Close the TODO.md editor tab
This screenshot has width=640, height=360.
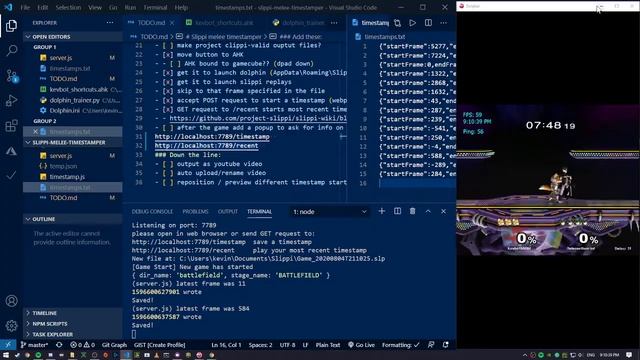(172, 23)
